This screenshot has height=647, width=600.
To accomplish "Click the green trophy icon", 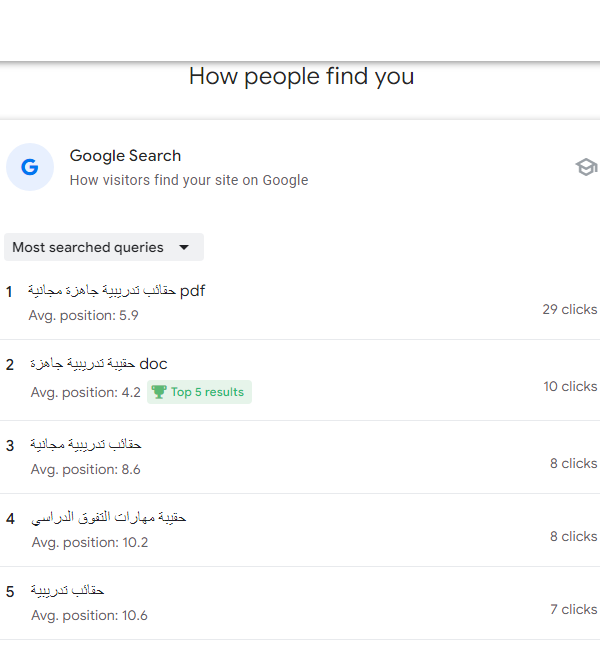I will (x=159, y=392).
